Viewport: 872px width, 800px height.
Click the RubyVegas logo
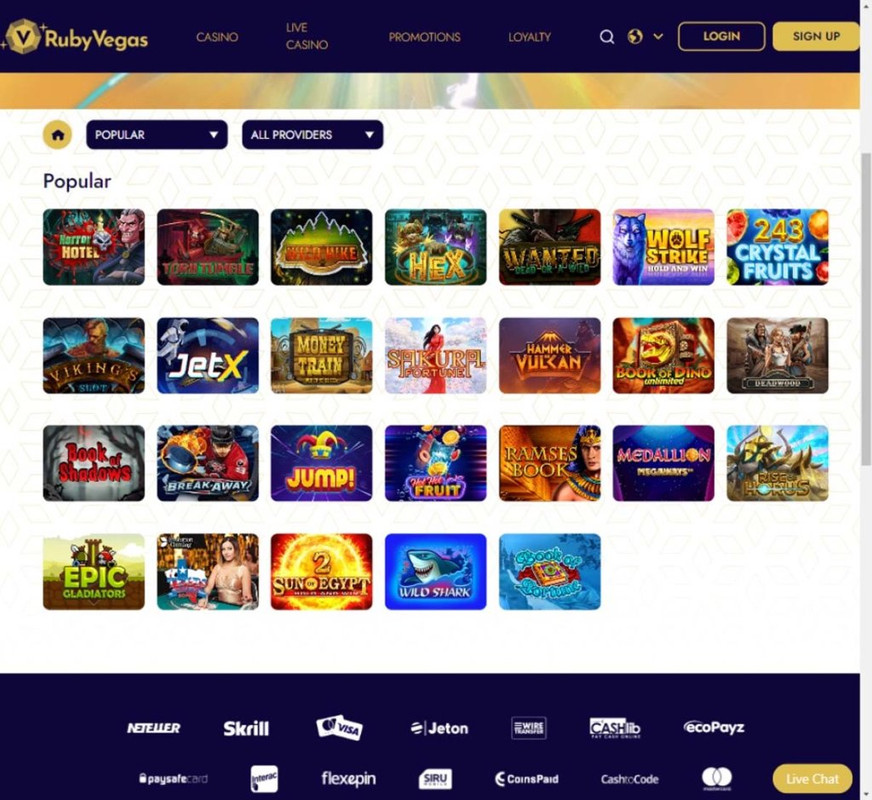point(76,37)
